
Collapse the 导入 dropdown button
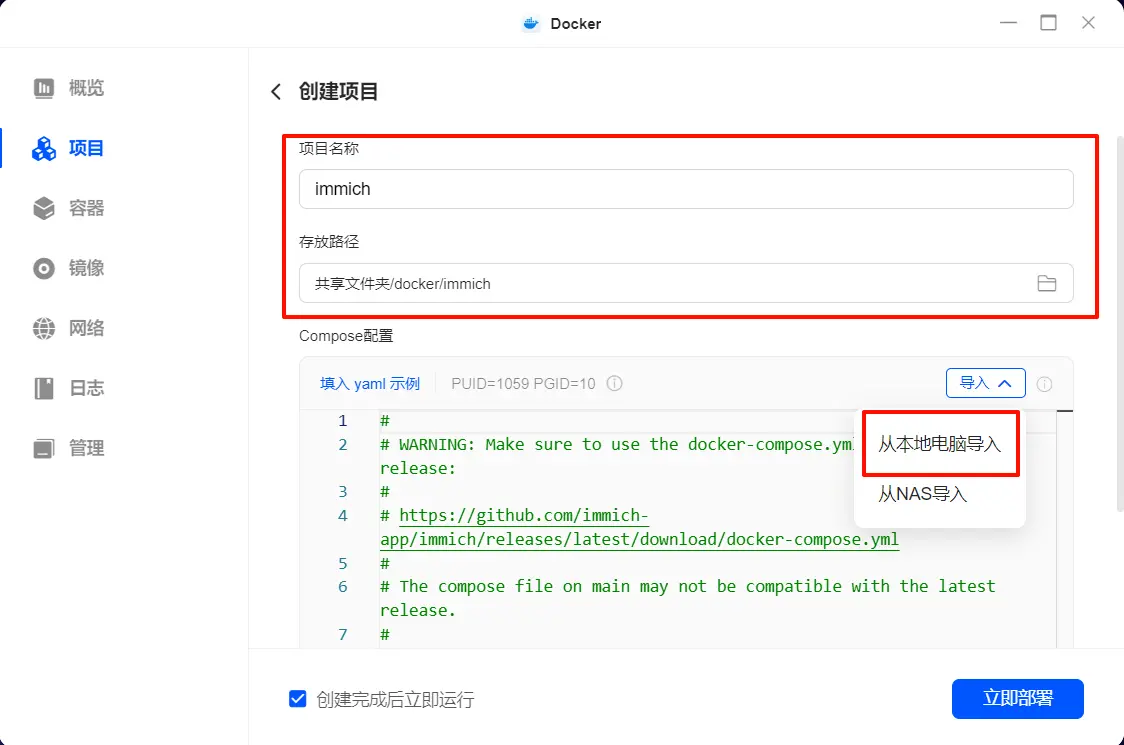point(985,383)
